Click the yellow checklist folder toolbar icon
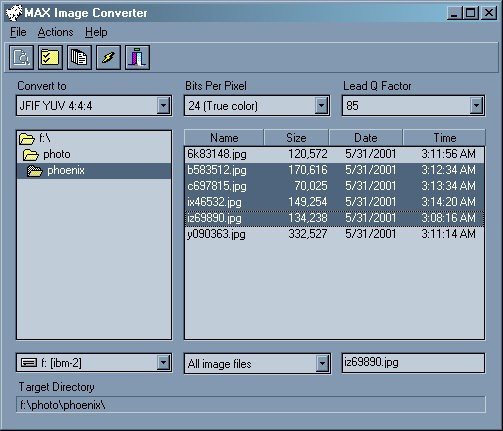 click(x=50, y=57)
